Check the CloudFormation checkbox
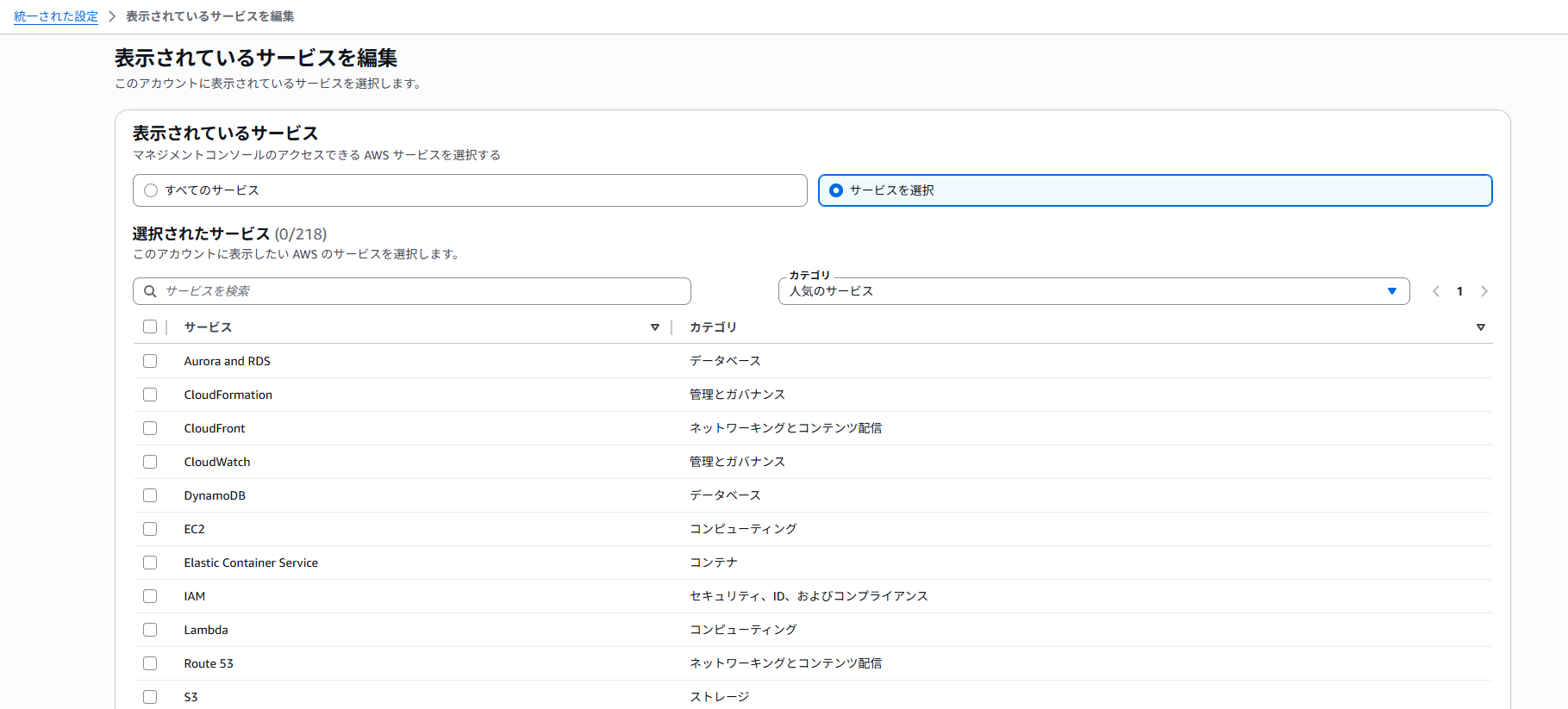 [x=150, y=395]
